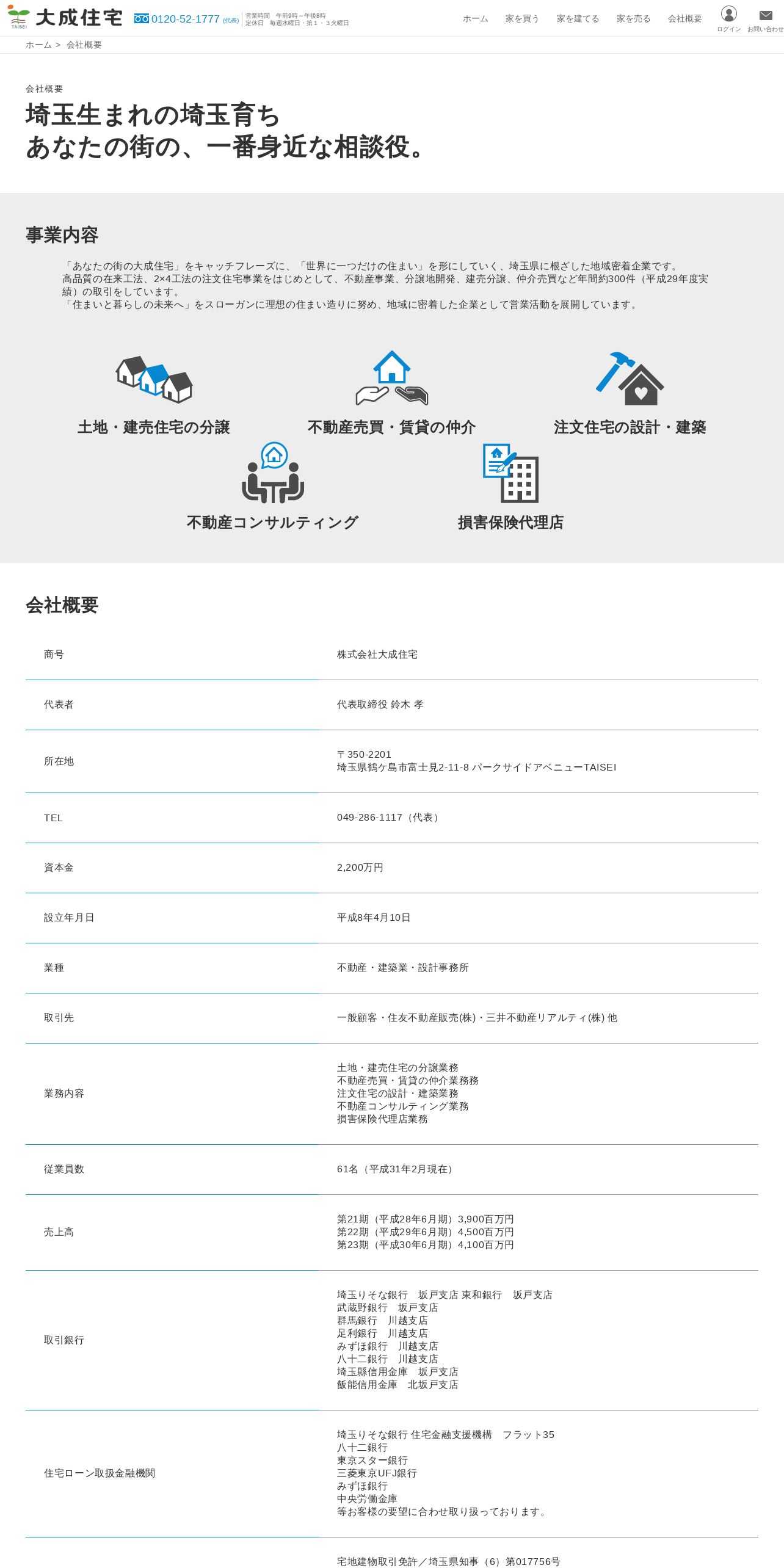
Task: Click the 資本金 row label
Action: point(59,868)
